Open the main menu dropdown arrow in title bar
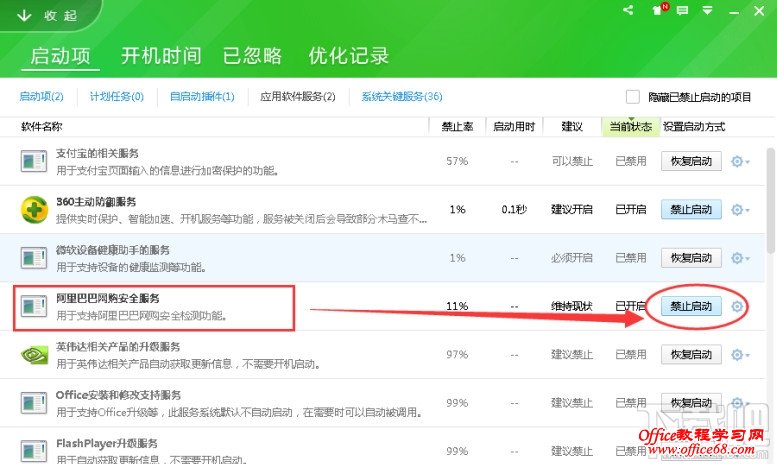777x464 pixels. point(707,10)
